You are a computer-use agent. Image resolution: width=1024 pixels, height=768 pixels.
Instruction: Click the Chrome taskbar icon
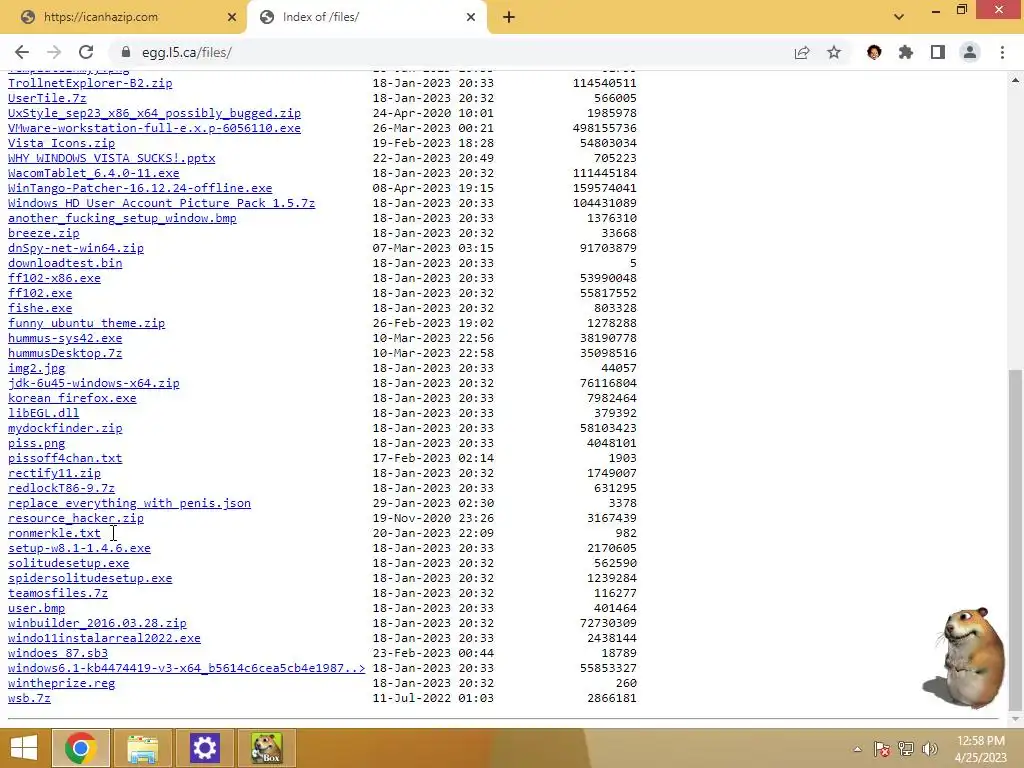click(80, 748)
